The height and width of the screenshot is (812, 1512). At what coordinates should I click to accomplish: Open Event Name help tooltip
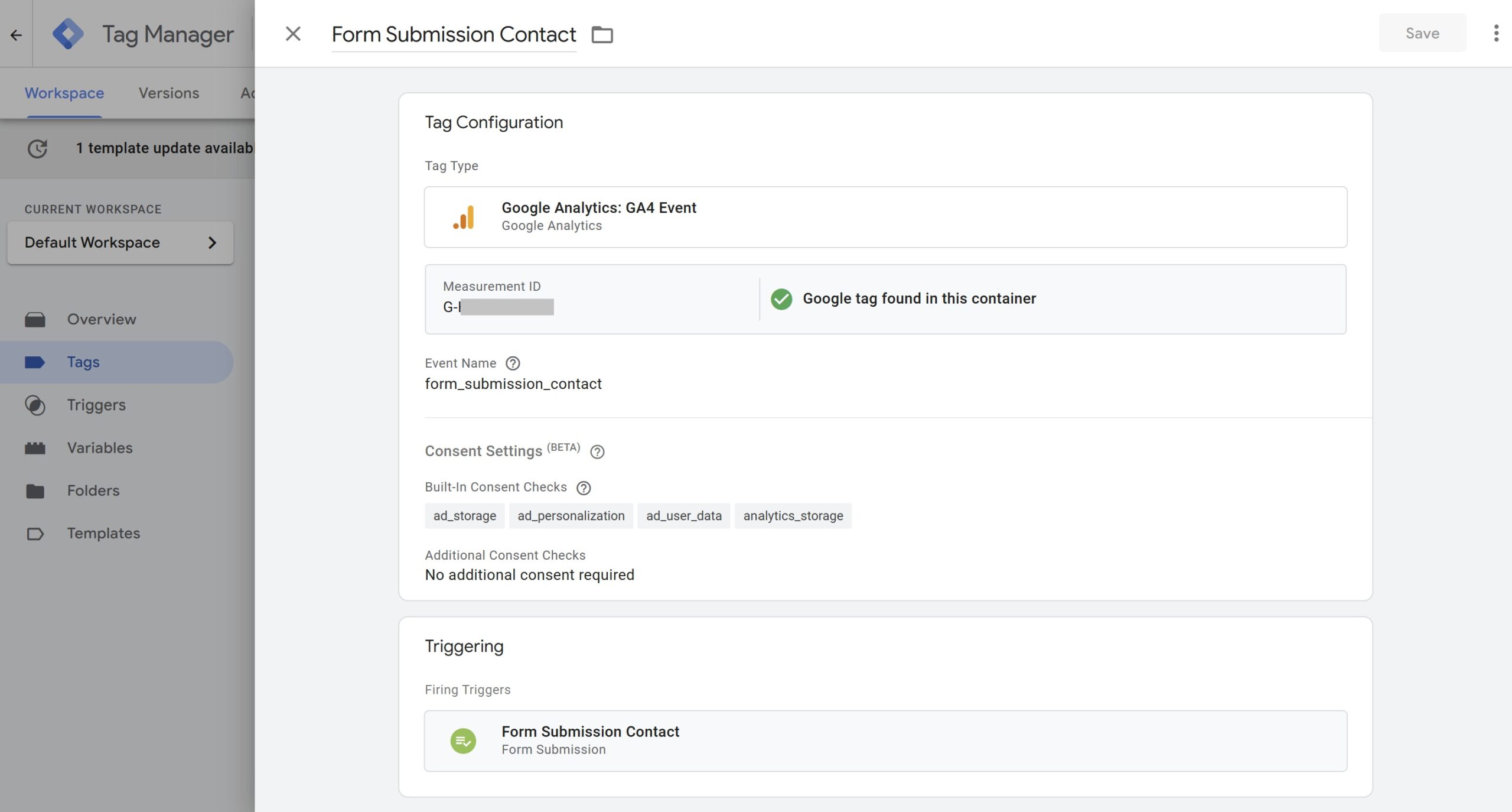point(513,363)
